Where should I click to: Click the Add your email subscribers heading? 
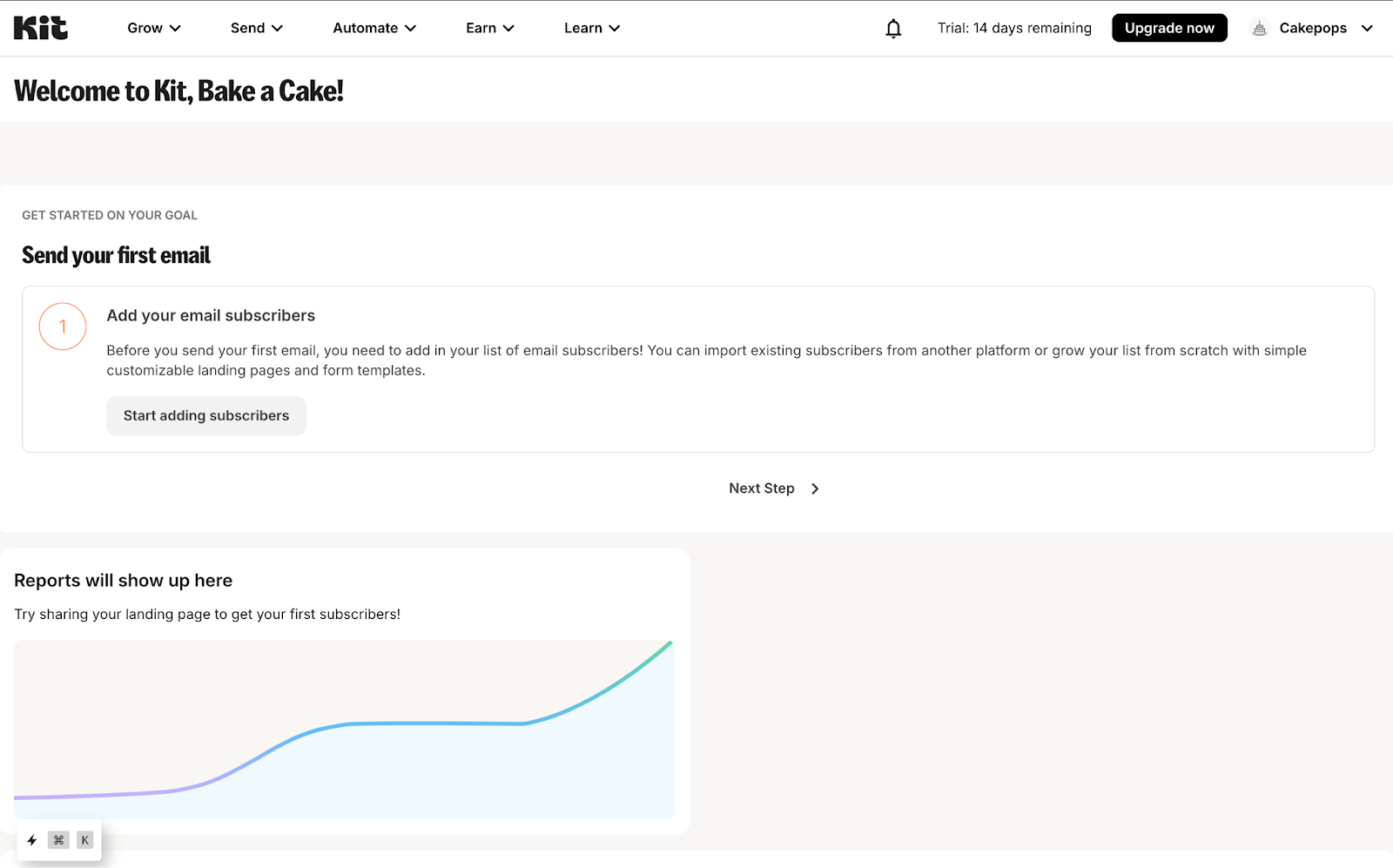(211, 315)
